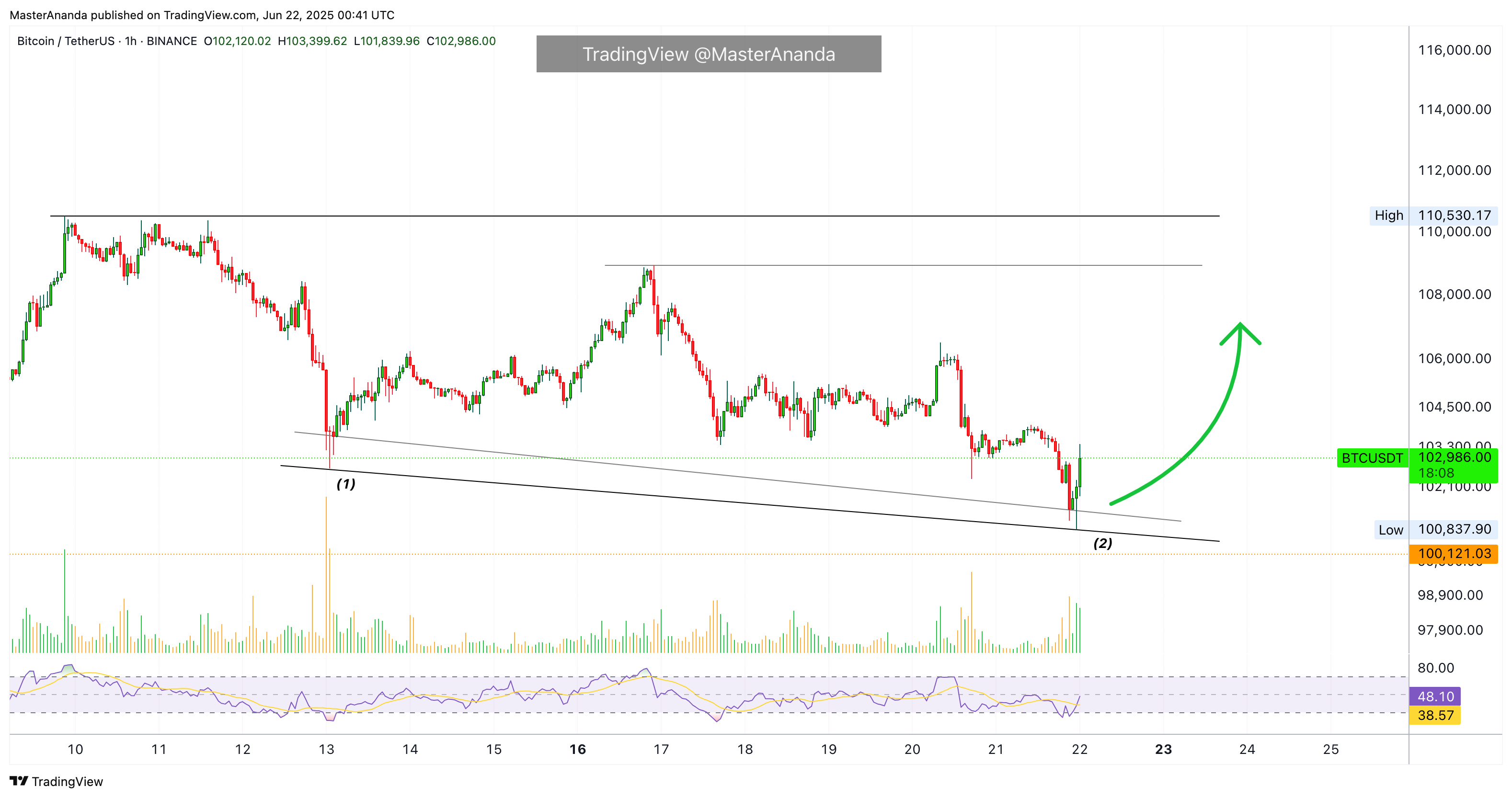Click the RSI value label 48.10
This screenshot has height=798, width=1512.
click(1435, 696)
